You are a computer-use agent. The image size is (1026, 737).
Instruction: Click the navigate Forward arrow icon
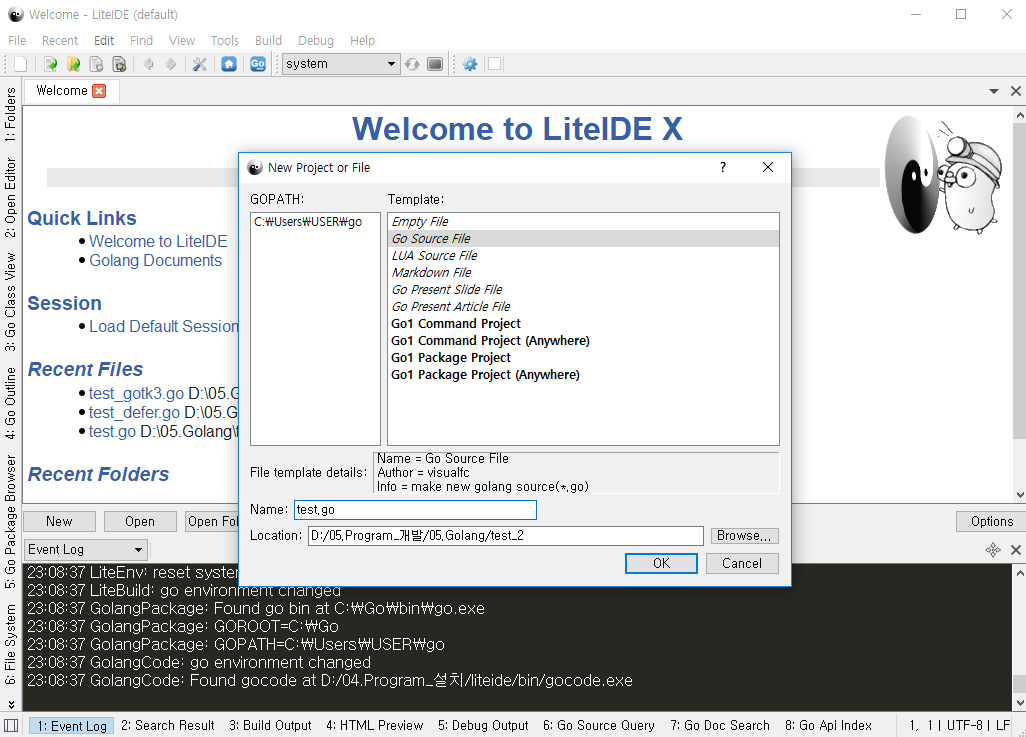(x=171, y=64)
